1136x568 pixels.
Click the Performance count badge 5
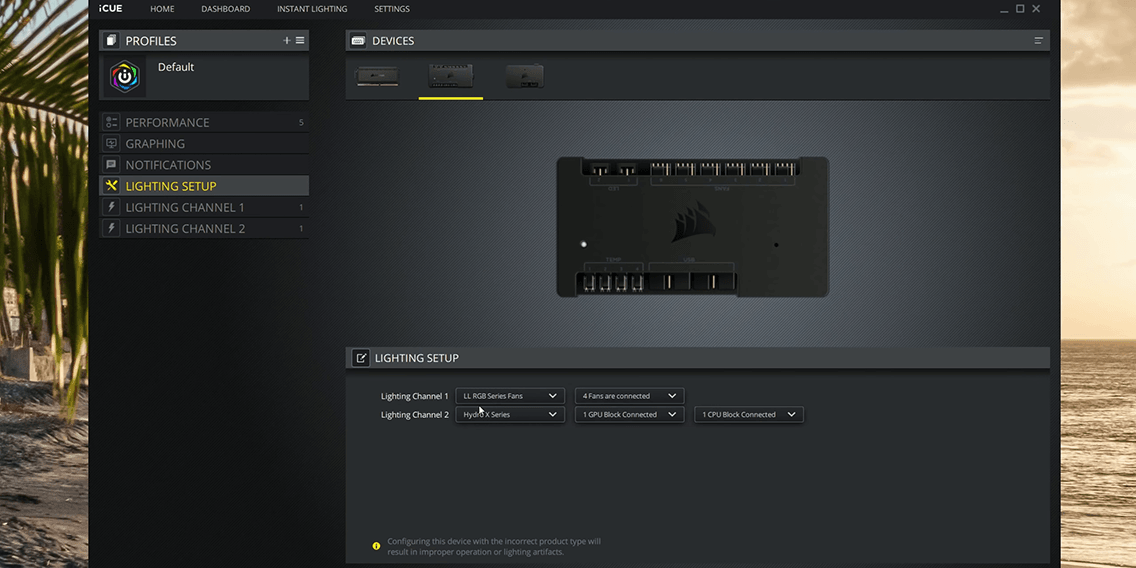301,122
